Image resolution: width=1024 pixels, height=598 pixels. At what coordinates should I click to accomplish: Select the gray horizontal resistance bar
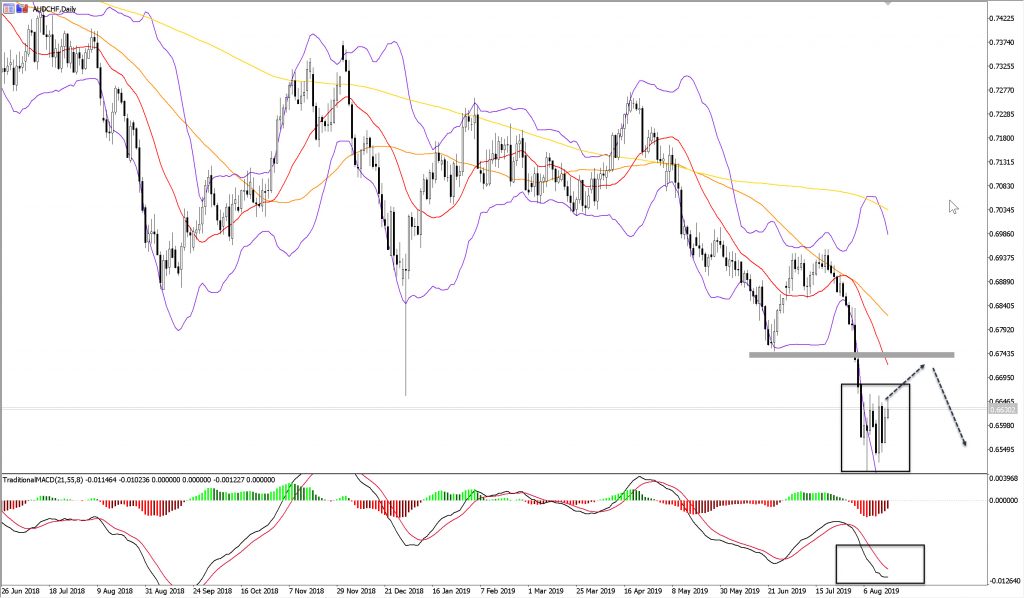coord(850,355)
